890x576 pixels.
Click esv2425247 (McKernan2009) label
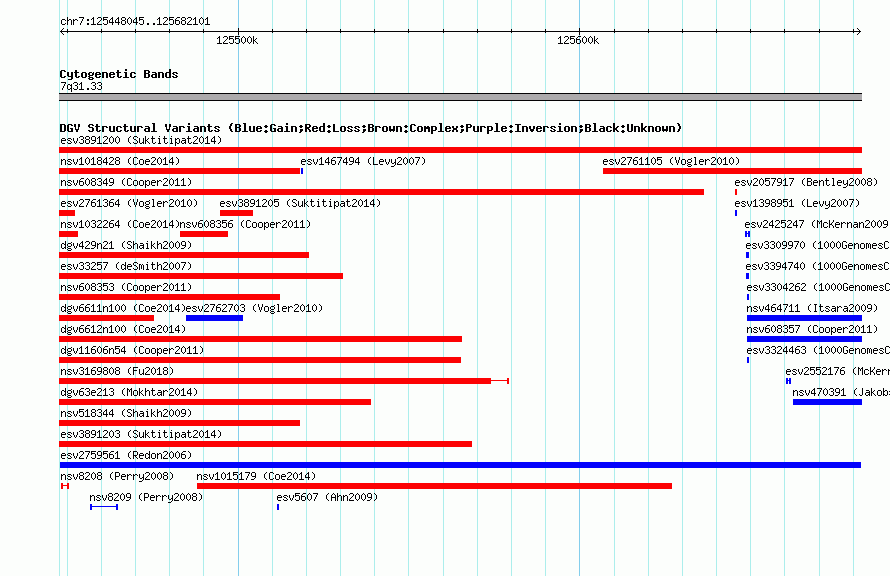coord(817,224)
